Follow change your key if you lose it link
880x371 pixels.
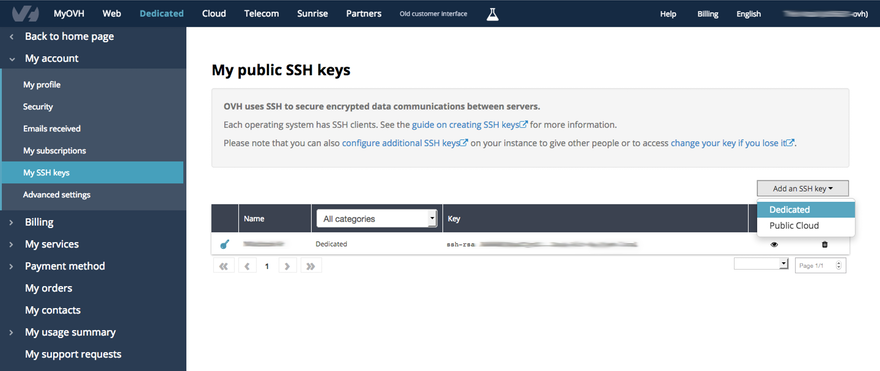click(x=727, y=143)
